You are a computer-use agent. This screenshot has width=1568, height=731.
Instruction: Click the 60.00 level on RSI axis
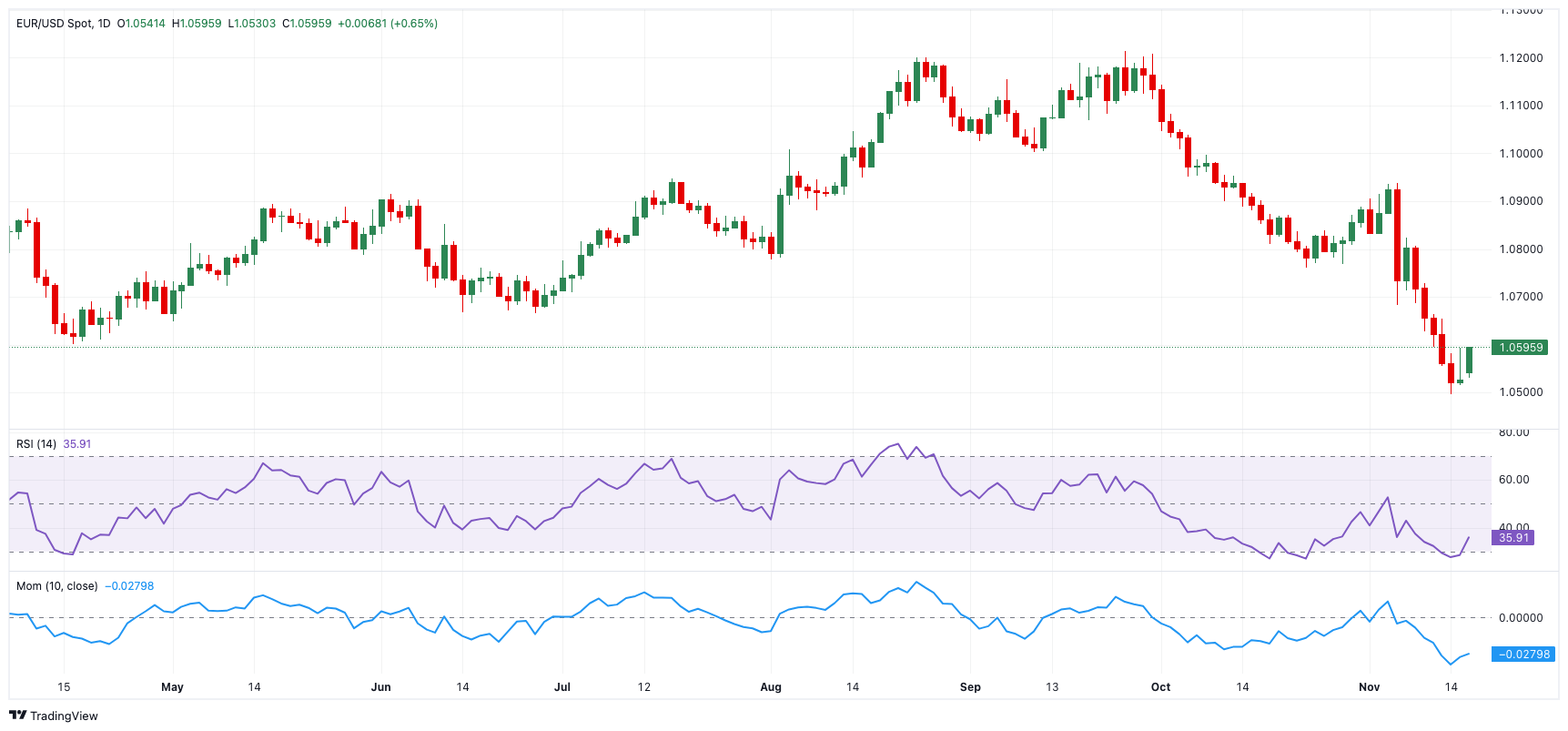coord(1514,480)
